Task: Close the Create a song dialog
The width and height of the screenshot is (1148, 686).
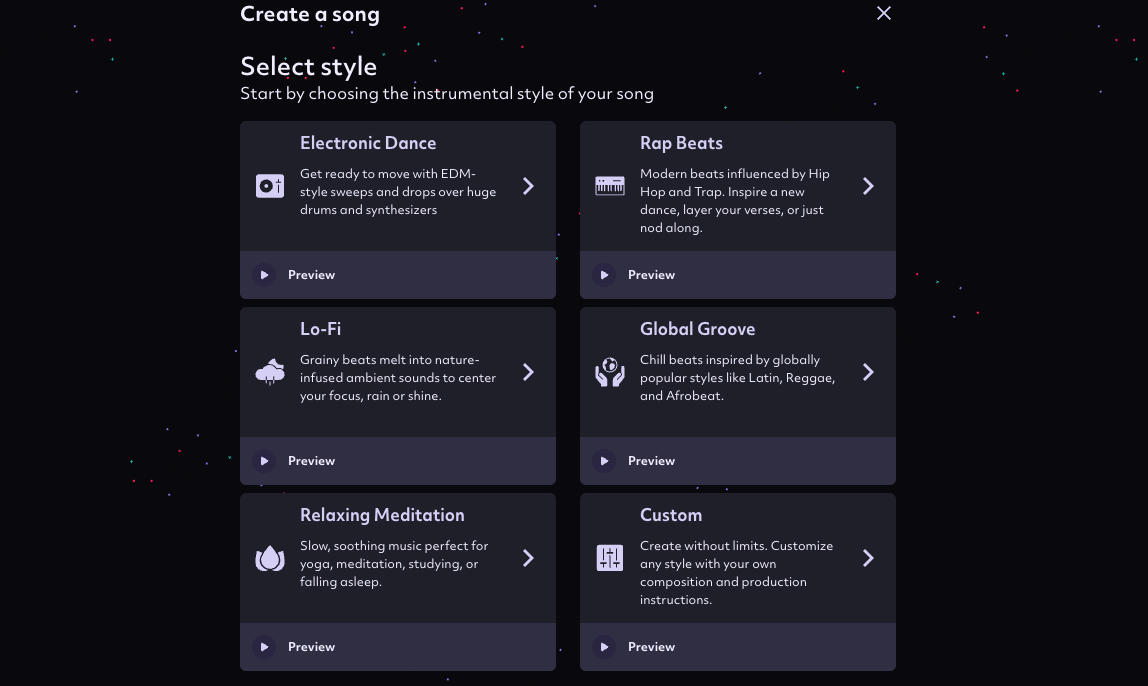Action: coord(884,13)
